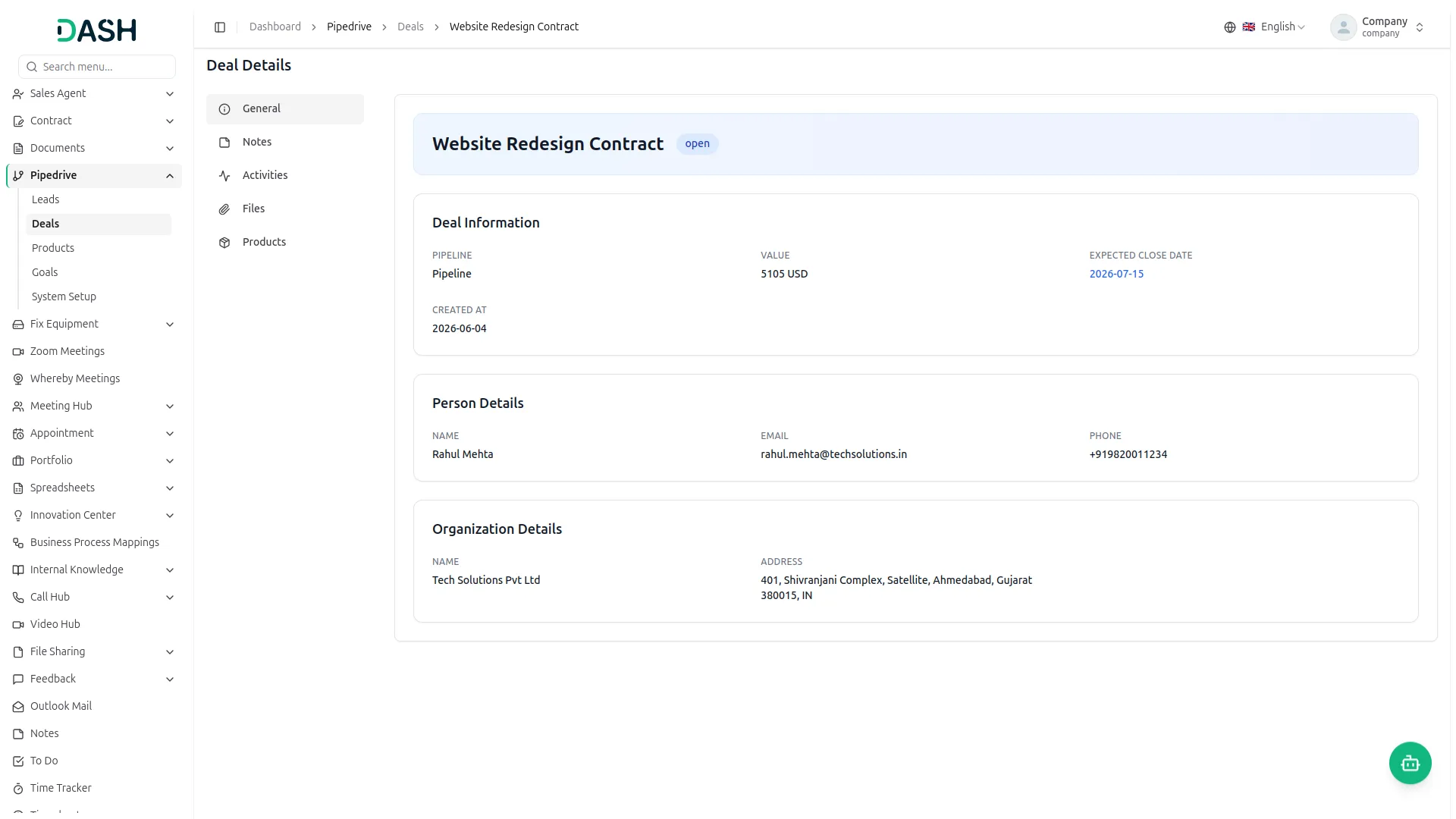
Task: Click the Documents sidebar icon
Action: pyautogui.click(x=18, y=149)
